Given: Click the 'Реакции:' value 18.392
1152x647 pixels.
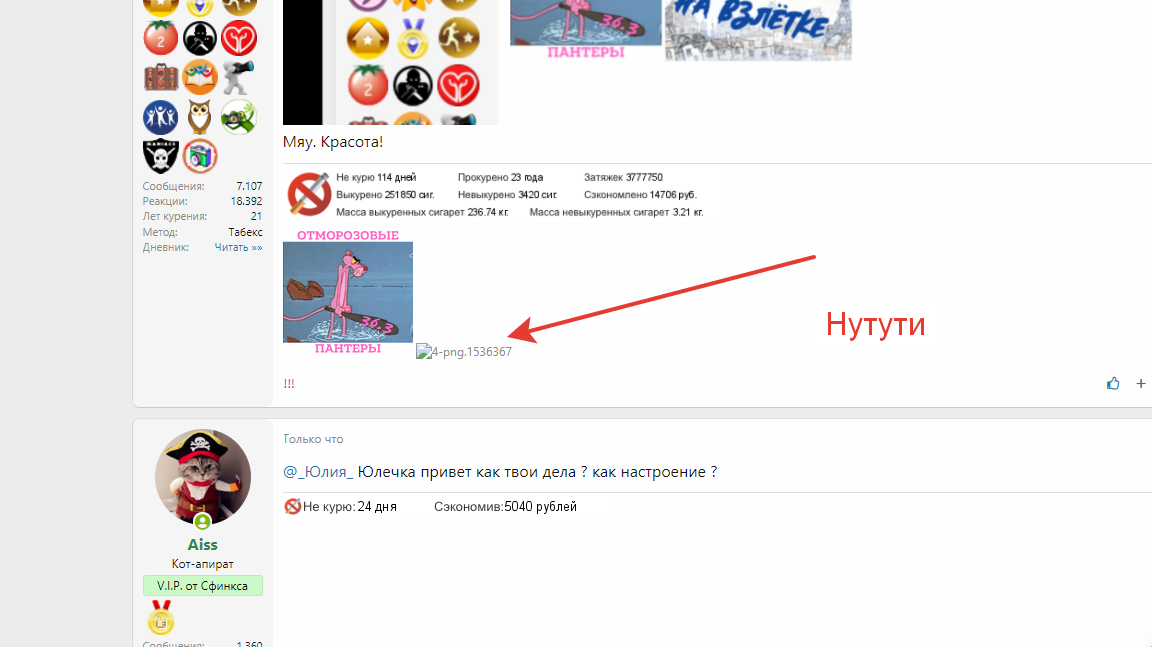Looking at the screenshot, I should pos(246,201).
